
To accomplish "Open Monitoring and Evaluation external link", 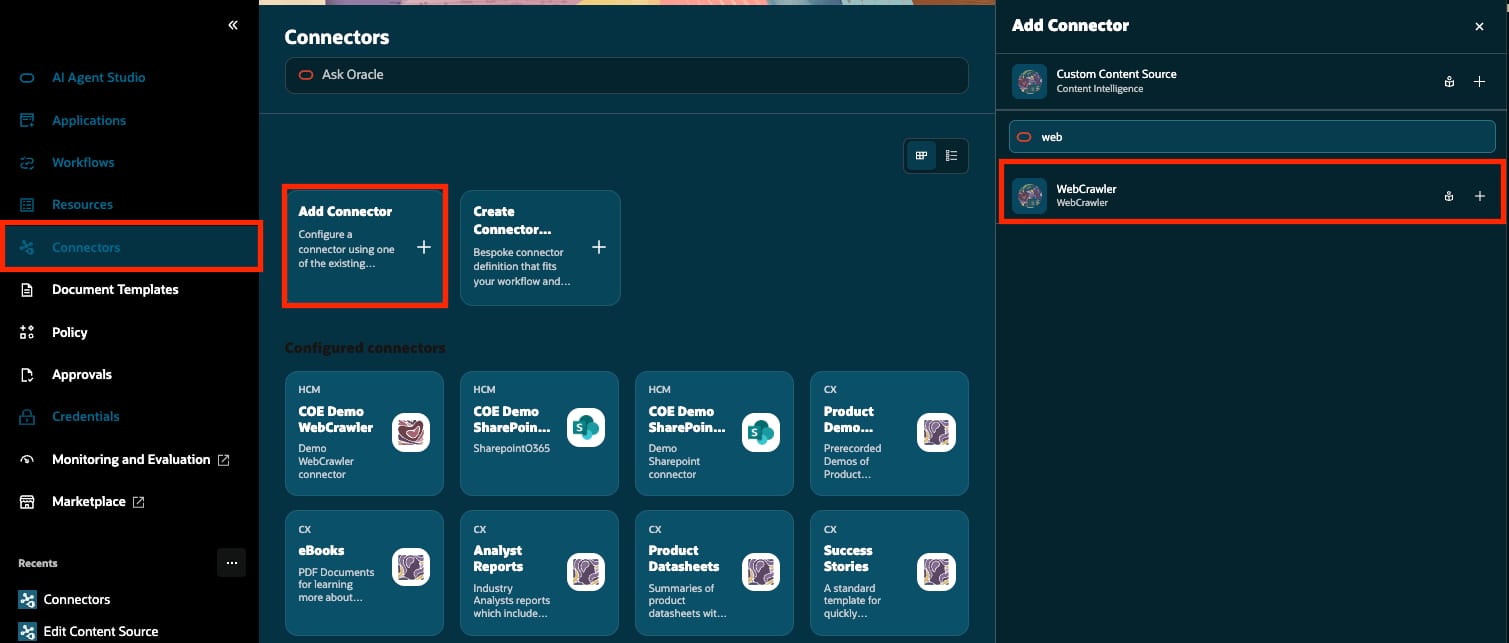I will (x=140, y=459).
